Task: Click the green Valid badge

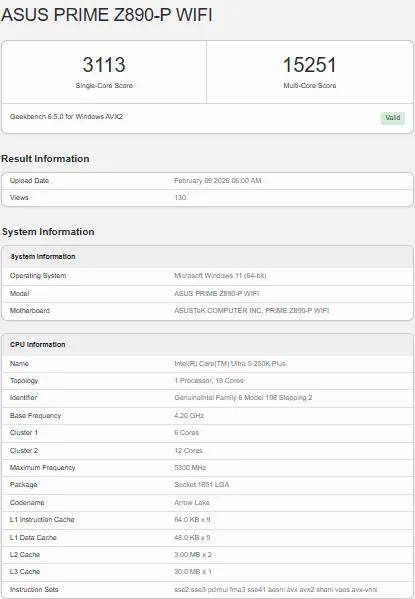Action: pos(392,118)
